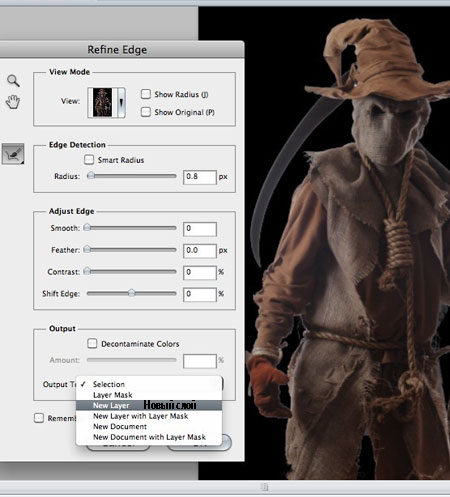The width and height of the screenshot is (450, 497).
Task: Enable the Show Original checkbox
Action: coord(146,112)
